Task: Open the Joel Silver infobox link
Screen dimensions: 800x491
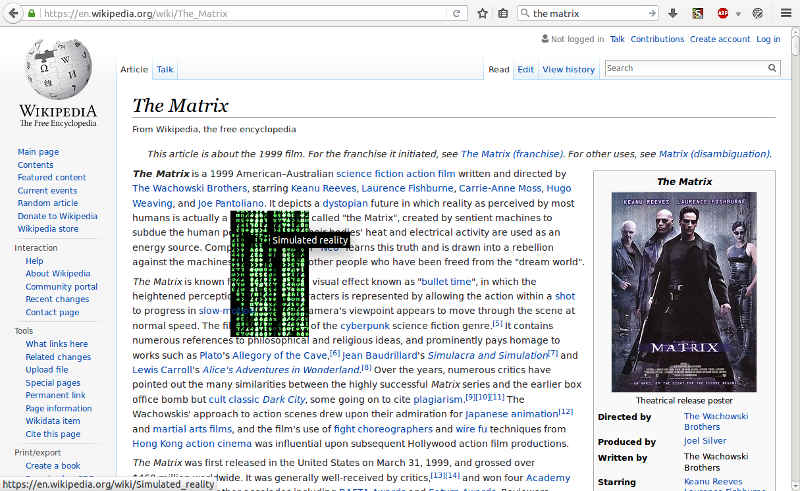Action: (705, 441)
